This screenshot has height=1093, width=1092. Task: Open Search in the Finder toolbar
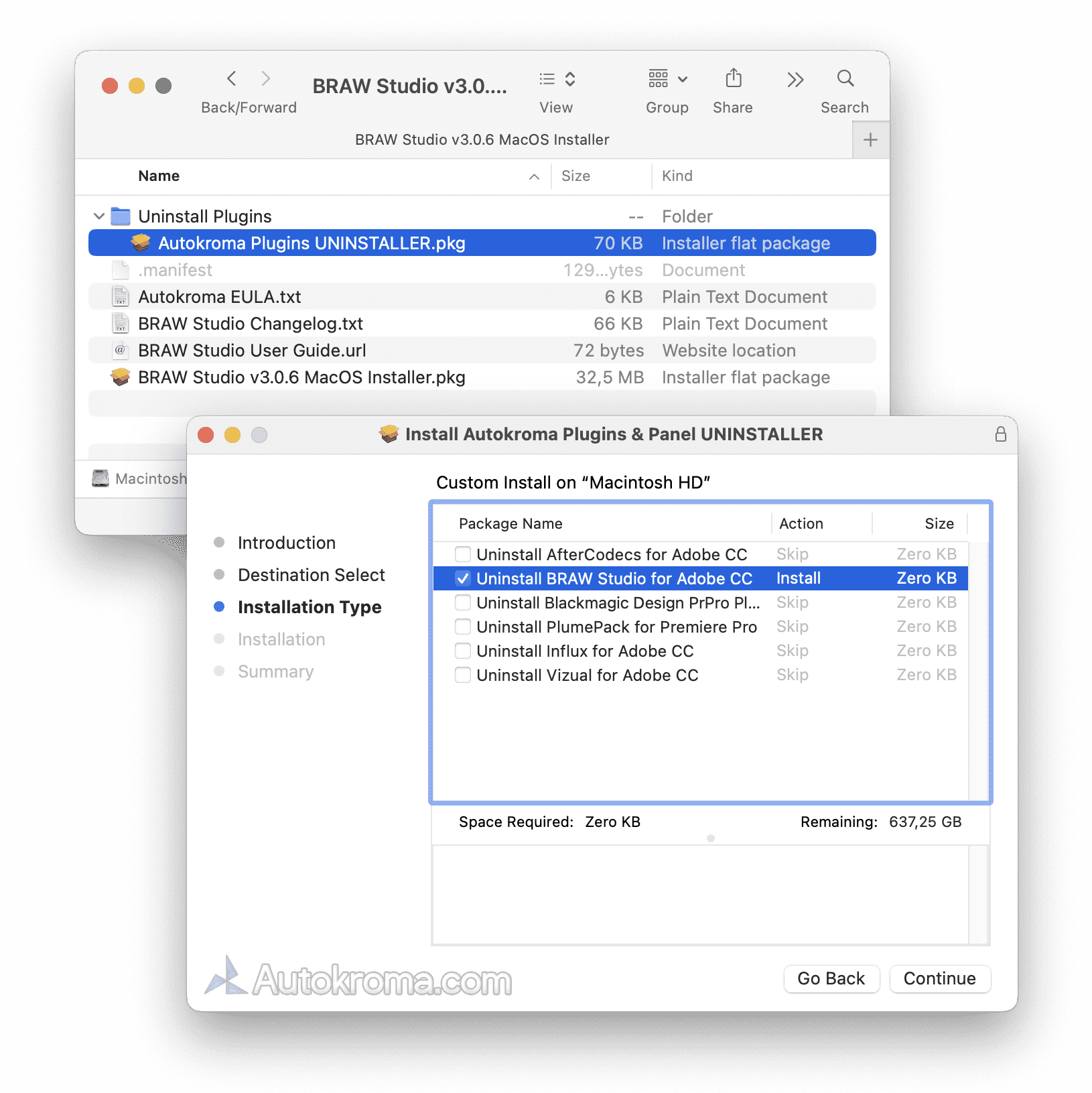pos(845,79)
